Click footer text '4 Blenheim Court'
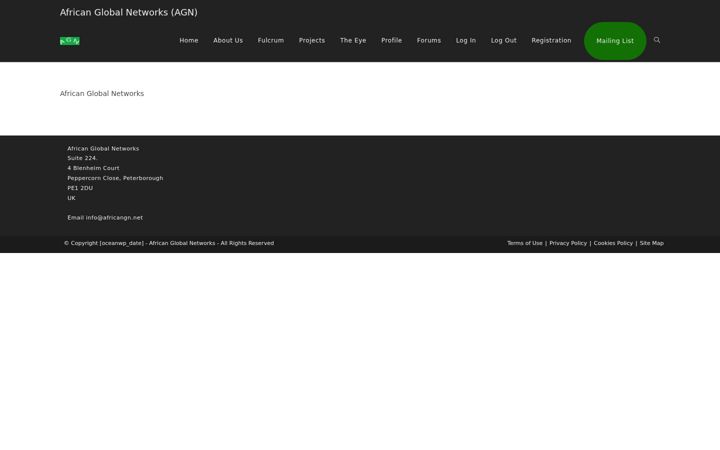The width and height of the screenshot is (720, 450). click(x=93, y=168)
